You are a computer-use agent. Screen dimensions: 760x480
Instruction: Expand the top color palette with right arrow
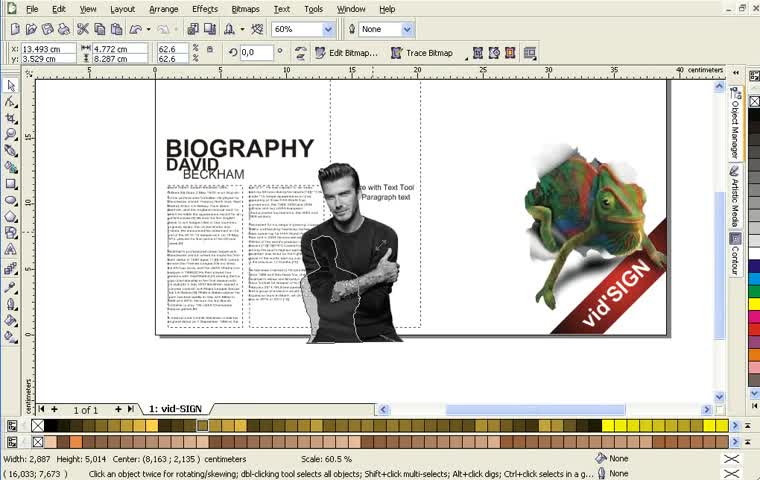tap(735, 426)
